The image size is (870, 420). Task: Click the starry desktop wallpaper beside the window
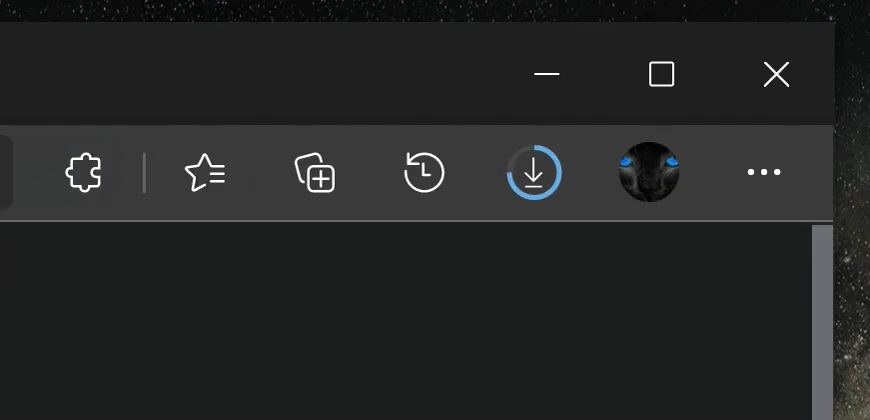click(x=852, y=250)
